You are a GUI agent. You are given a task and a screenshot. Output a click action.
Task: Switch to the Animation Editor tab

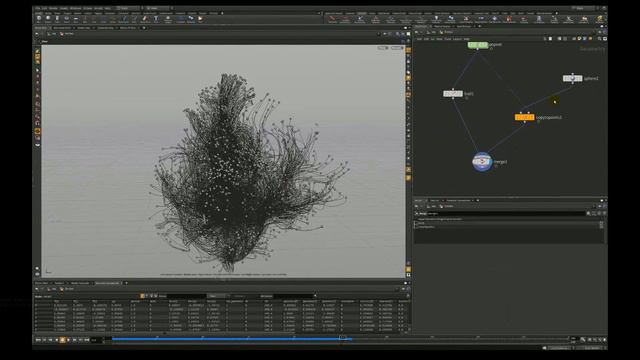[62, 28]
